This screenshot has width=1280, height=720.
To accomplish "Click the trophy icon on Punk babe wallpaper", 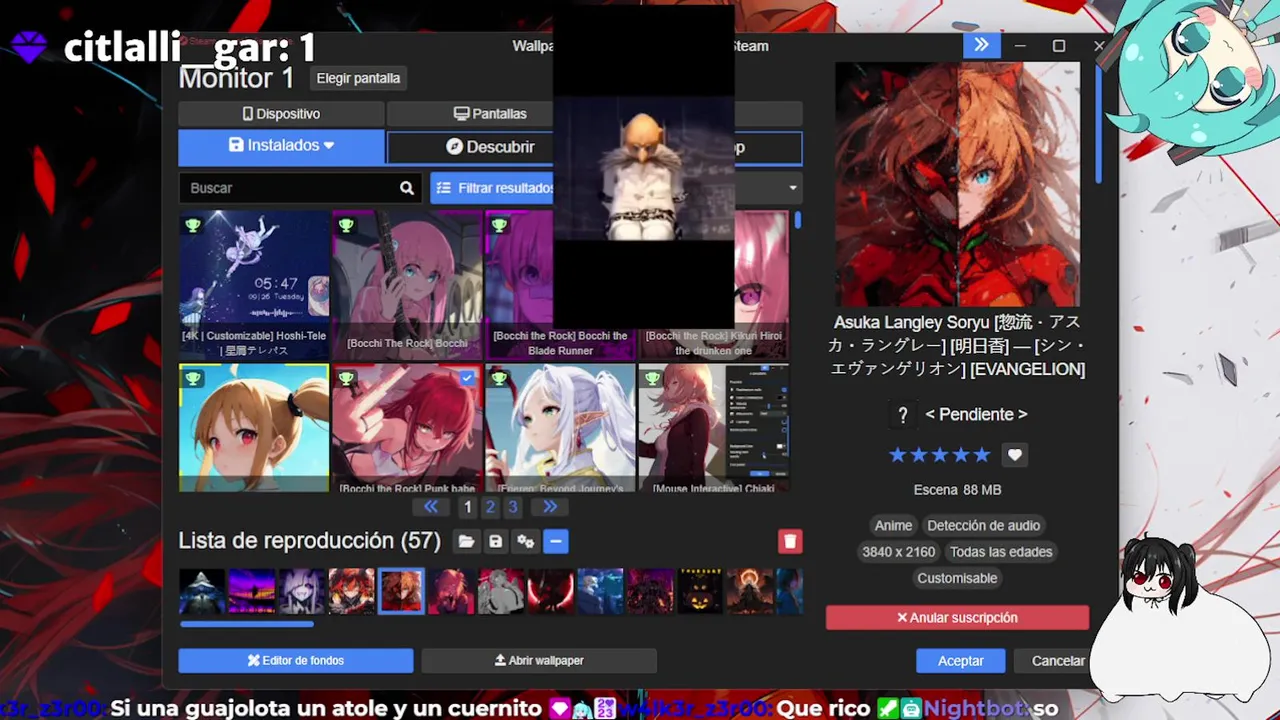I will [x=346, y=379].
